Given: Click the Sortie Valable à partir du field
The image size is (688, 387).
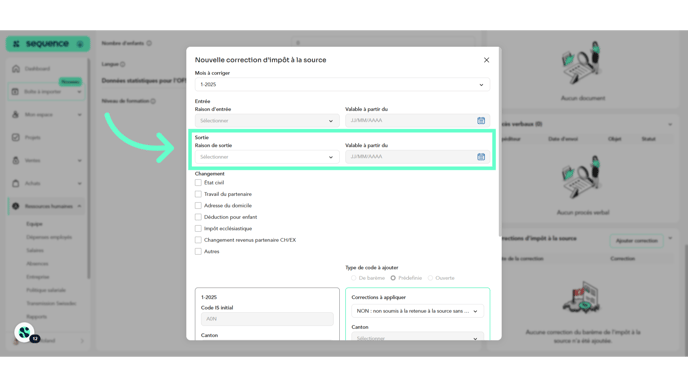Looking at the screenshot, I should (417, 157).
